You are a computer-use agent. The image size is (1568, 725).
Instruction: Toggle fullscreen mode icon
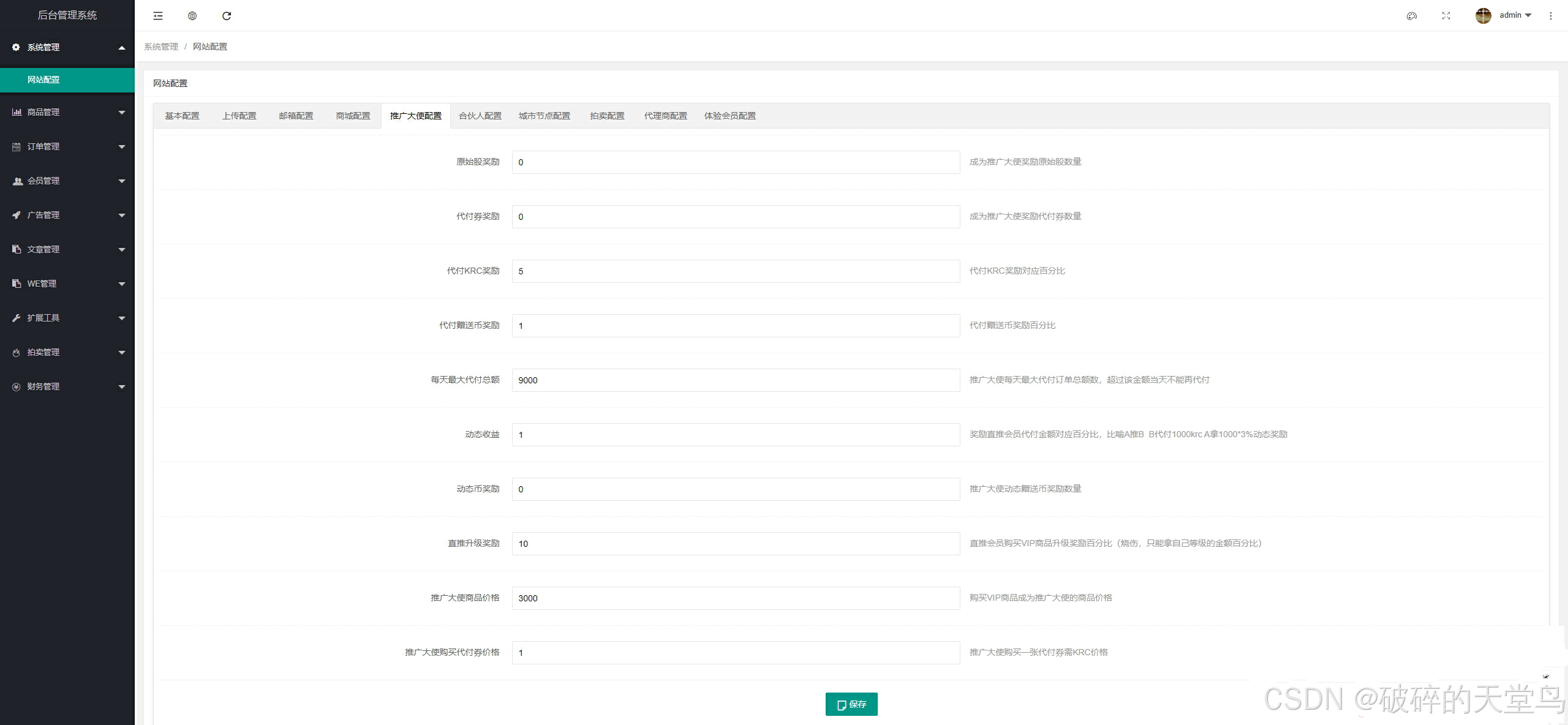(x=1446, y=16)
